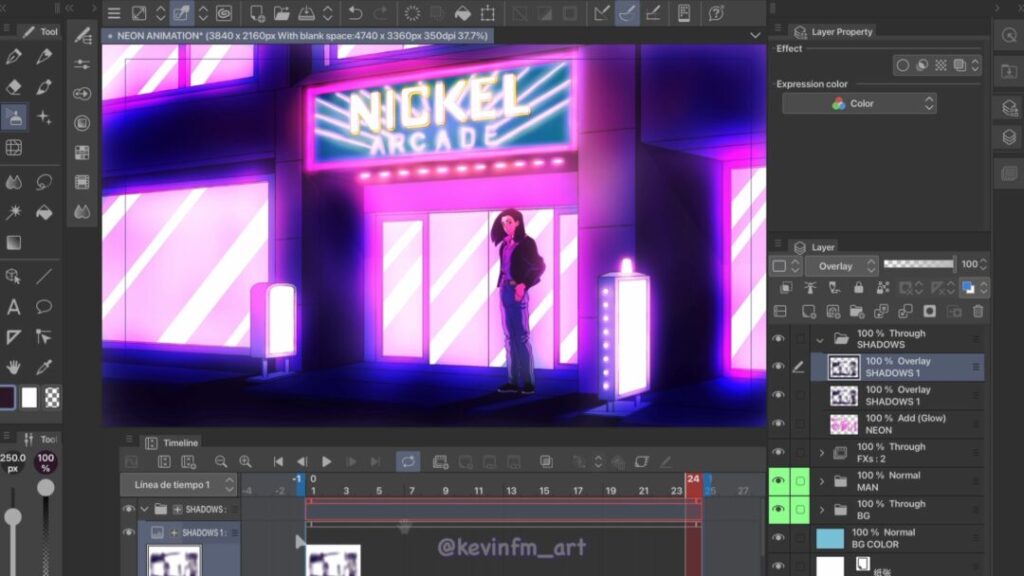Collapse the SHADOWS layer folder

pos(821,339)
